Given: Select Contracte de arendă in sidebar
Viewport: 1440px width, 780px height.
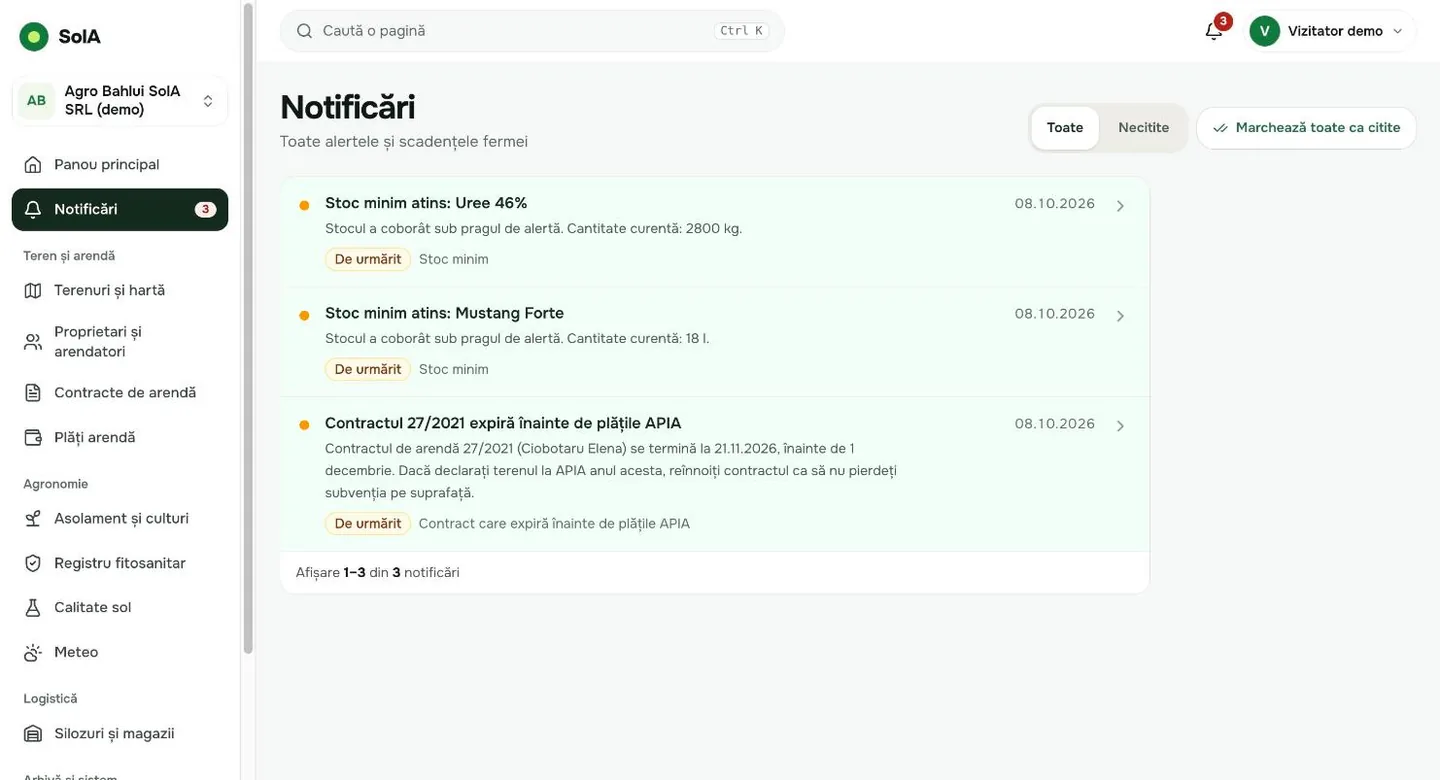Looking at the screenshot, I should [120, 392].
